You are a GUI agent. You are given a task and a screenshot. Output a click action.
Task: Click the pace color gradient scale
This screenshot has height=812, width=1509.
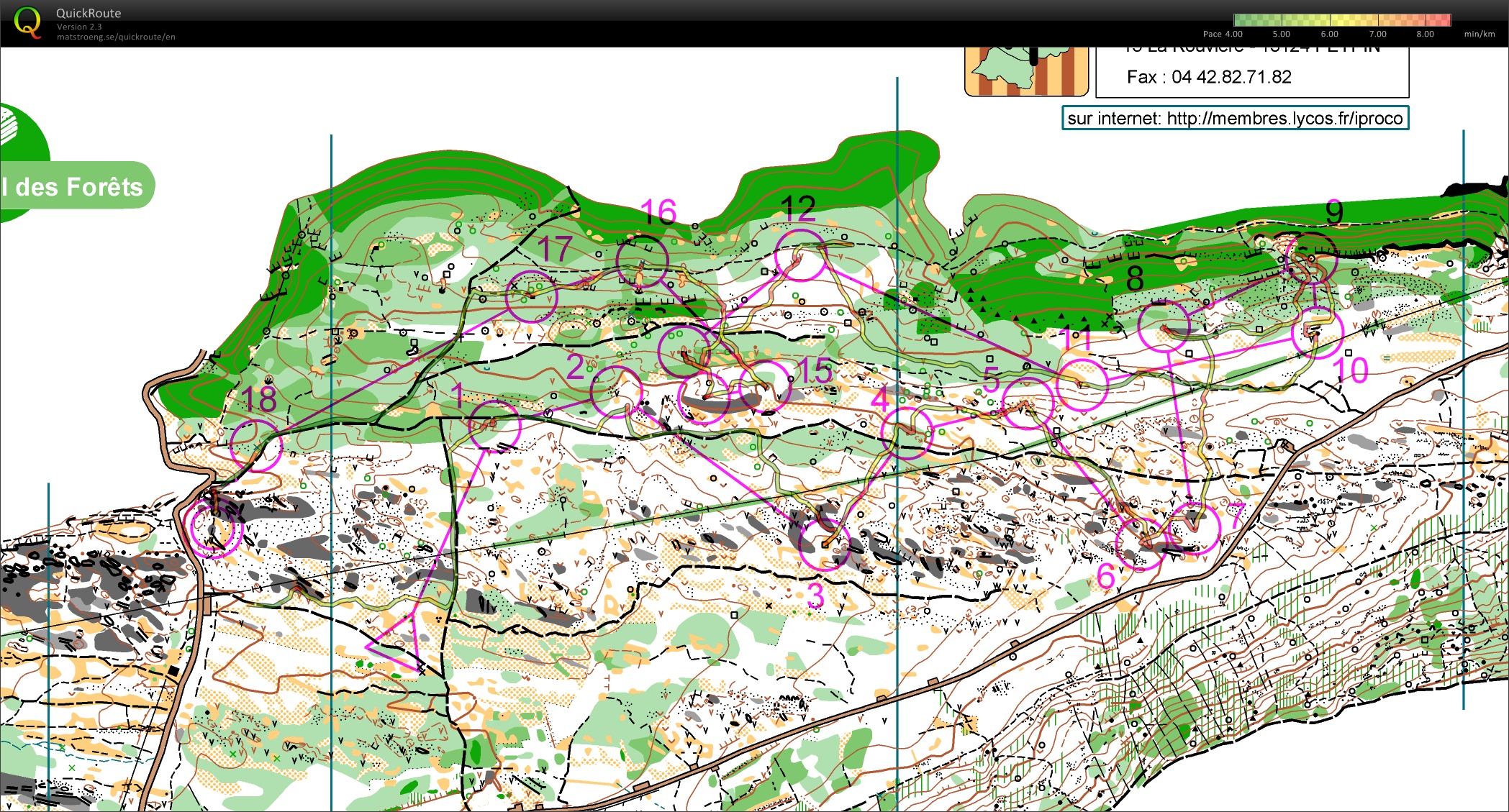coord(1342,20)
